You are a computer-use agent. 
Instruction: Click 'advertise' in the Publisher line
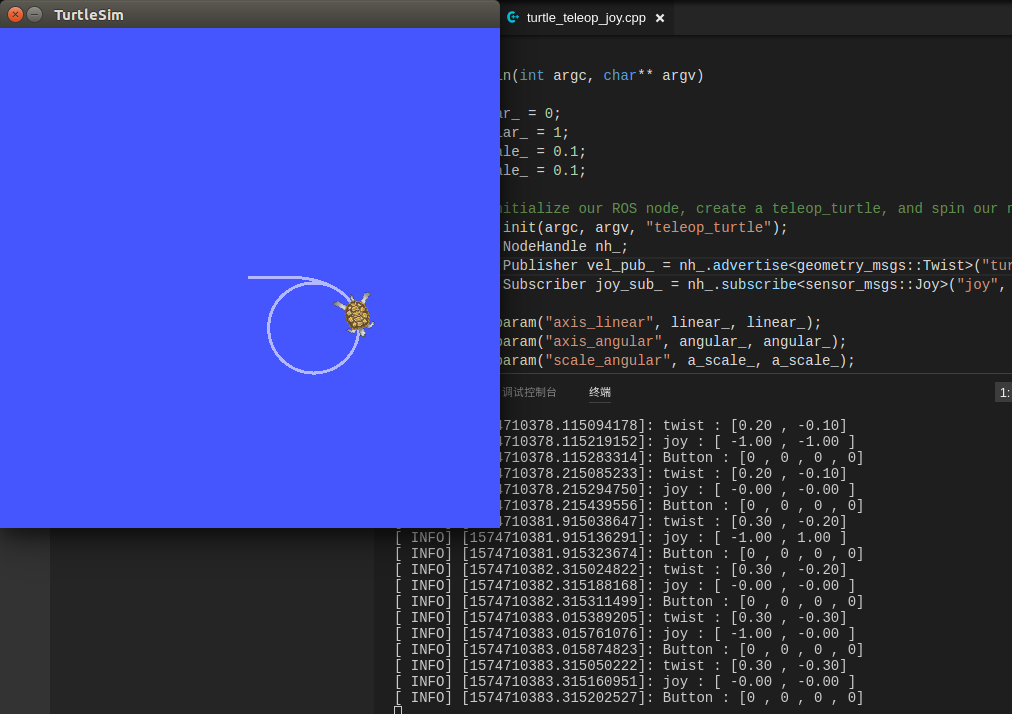click(750, 265)
